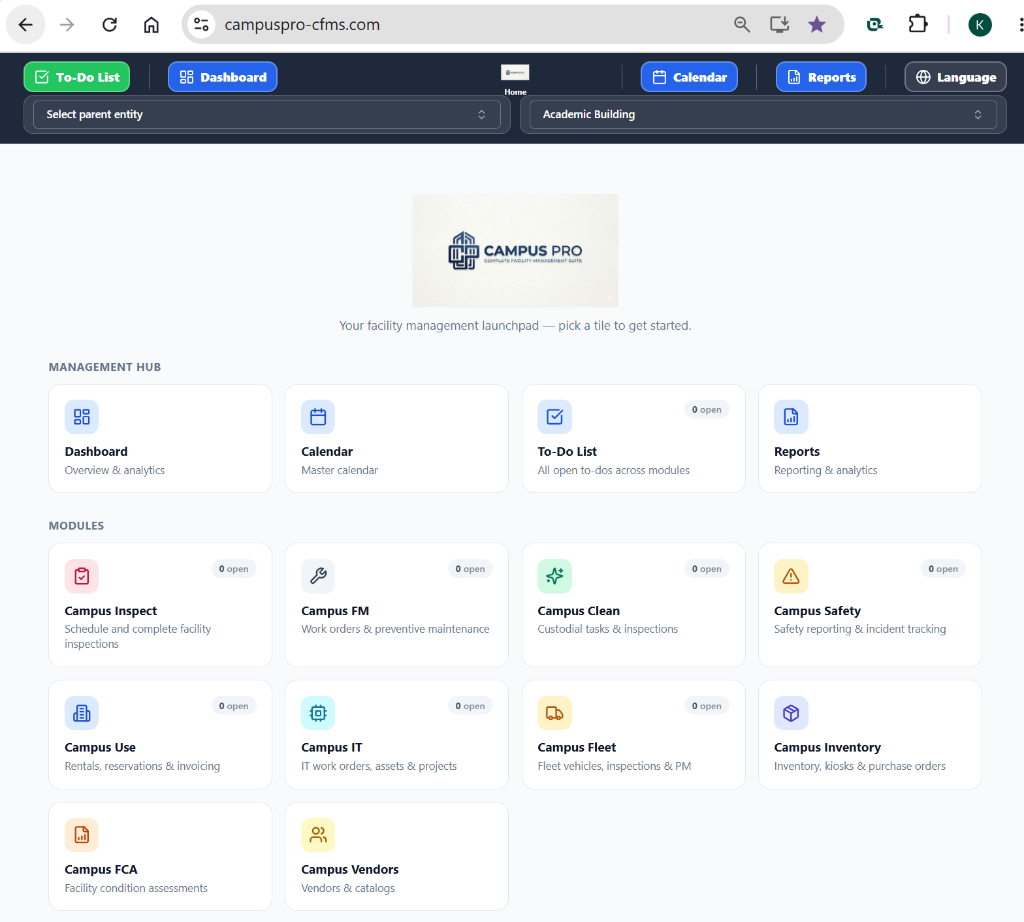This screenshot has height=922, width=1024.
Task: Click the Campus Inventory title text
Action: click(827, 748)
